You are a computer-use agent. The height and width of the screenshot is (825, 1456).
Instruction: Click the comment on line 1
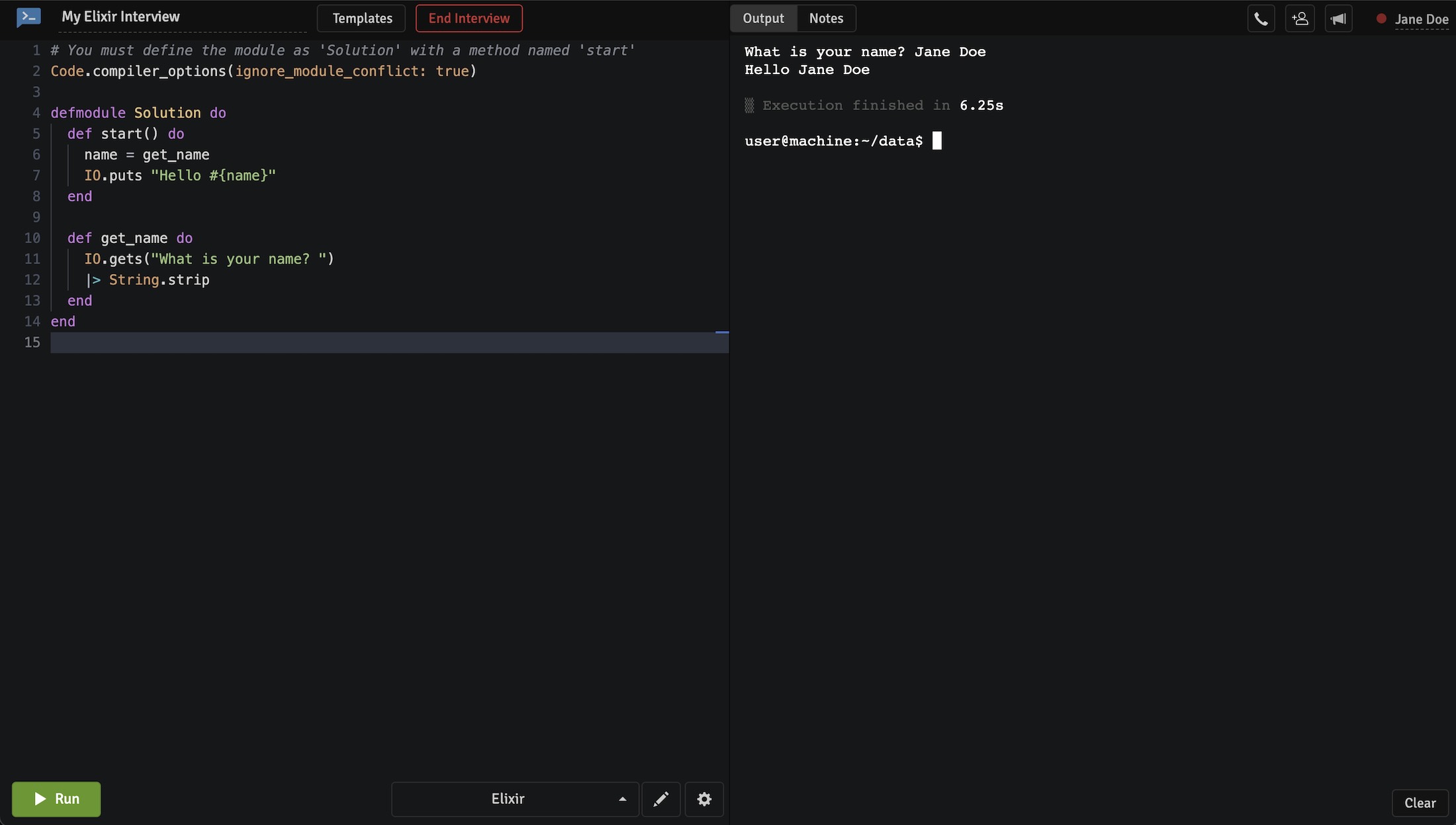coord(343,50)
